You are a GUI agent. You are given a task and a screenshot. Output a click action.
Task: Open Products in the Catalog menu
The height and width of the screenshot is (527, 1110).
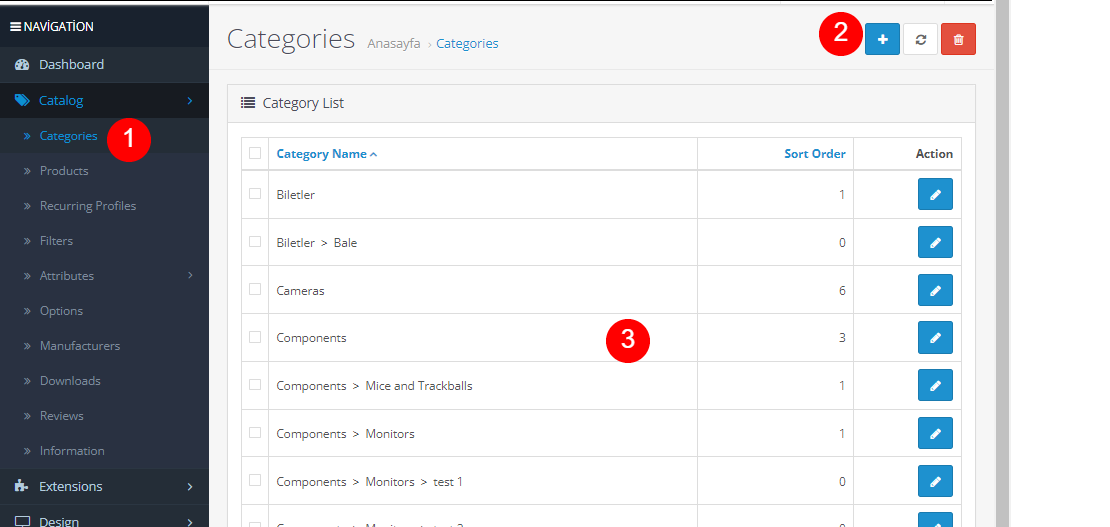click(64, 171)
